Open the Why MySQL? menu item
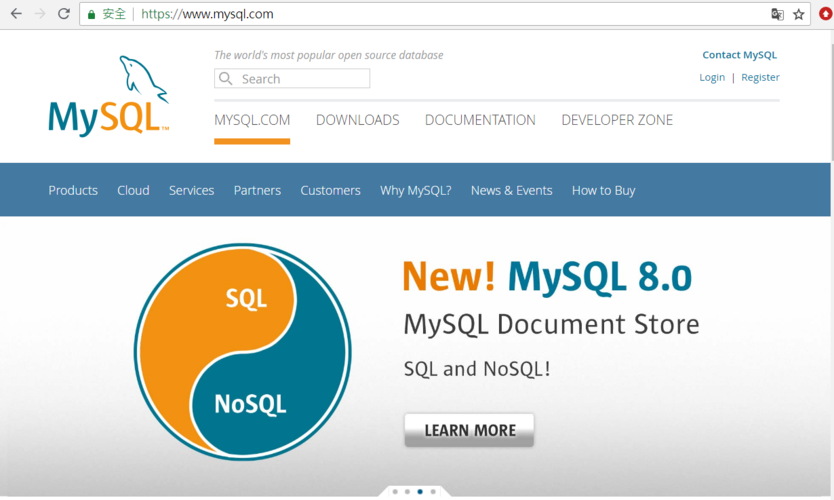 [x=415, y=190]
